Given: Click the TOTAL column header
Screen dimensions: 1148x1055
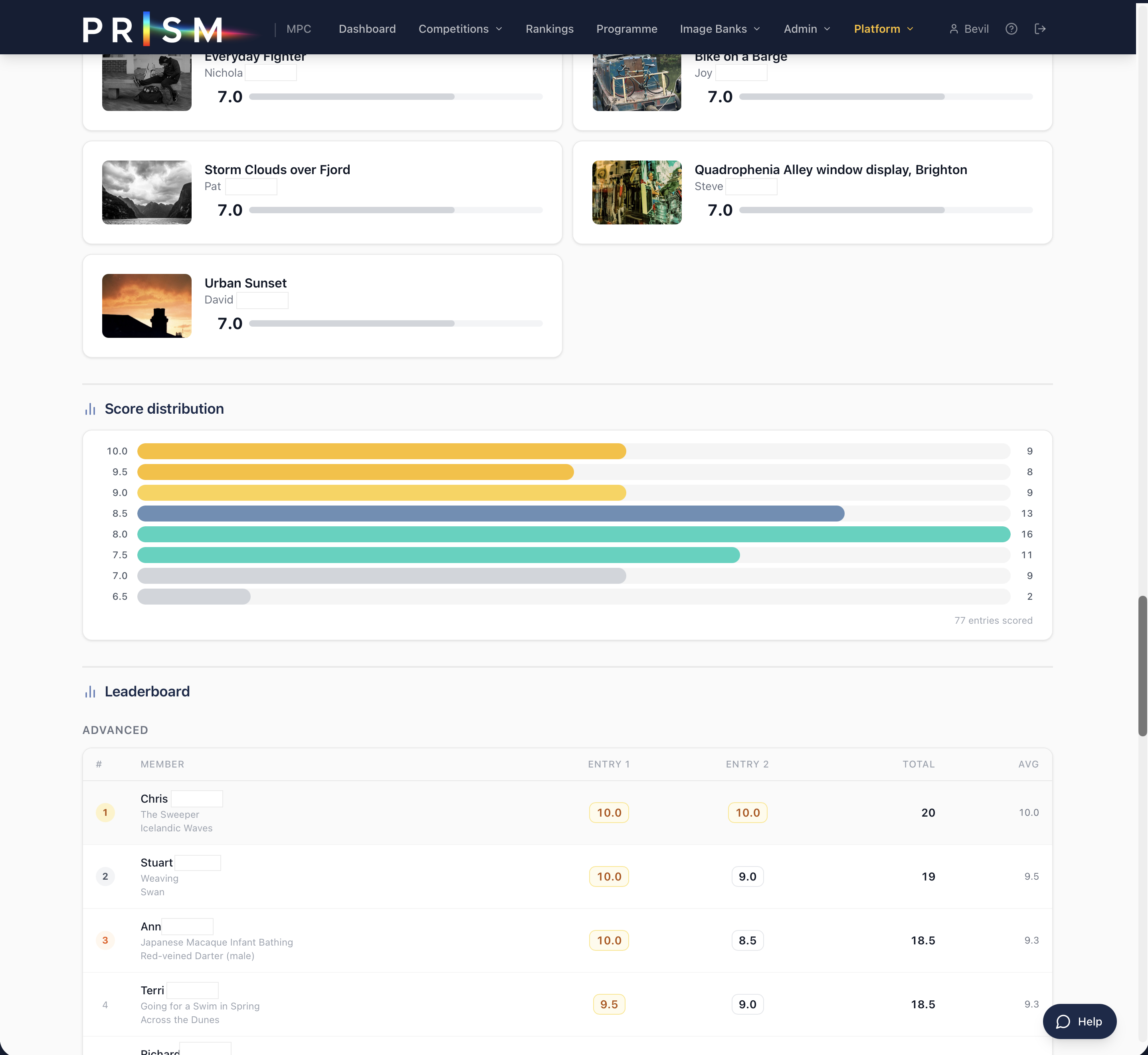Looking at the screenshot, I should 918,764.
